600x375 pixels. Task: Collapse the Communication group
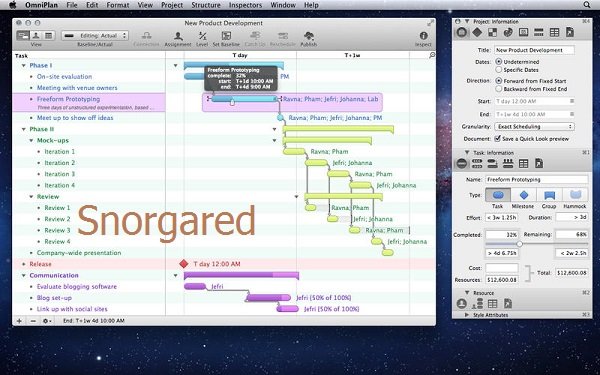[x=24, y=276]
